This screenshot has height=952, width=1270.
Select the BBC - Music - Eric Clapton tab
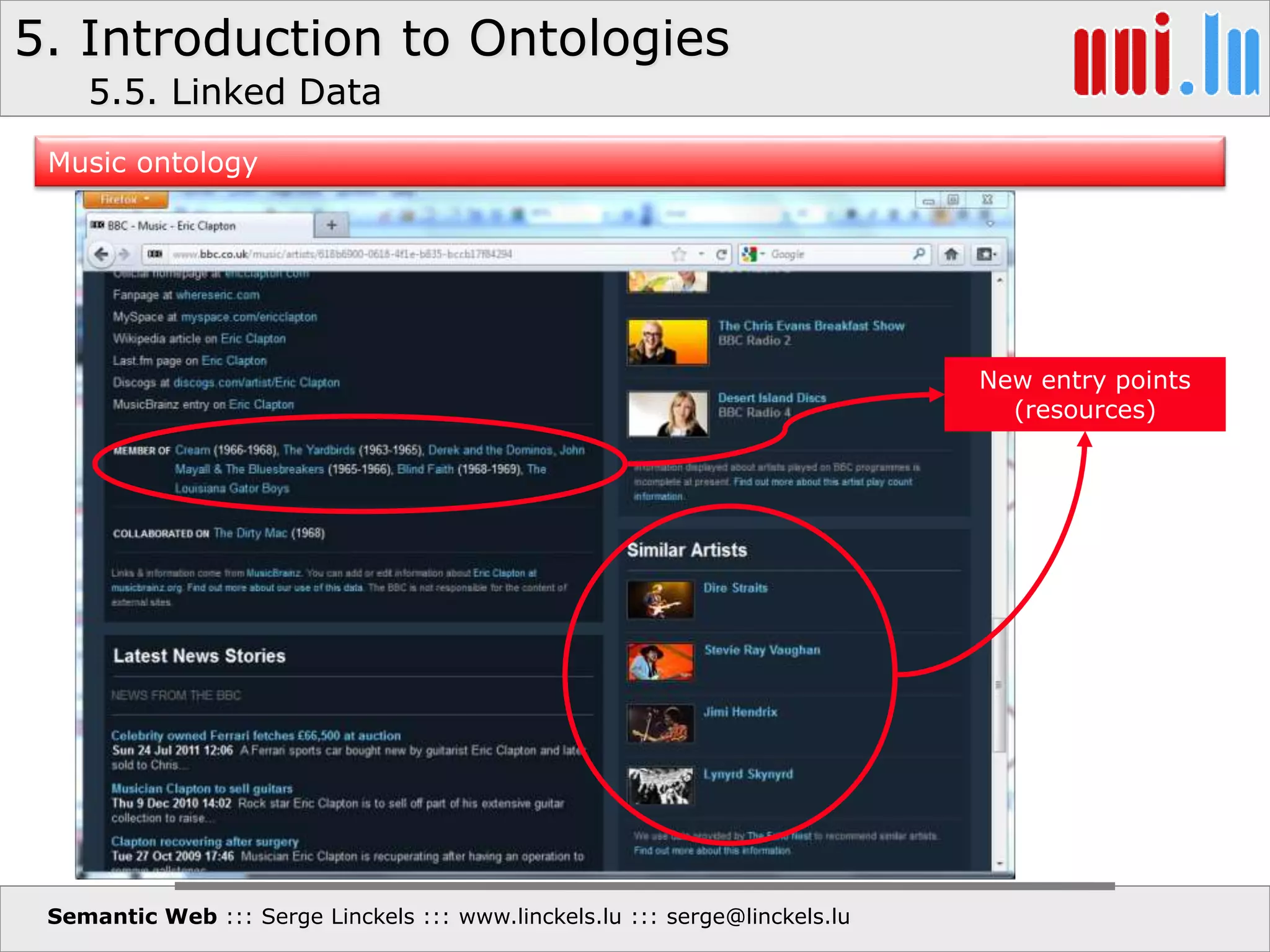point(198,226)
